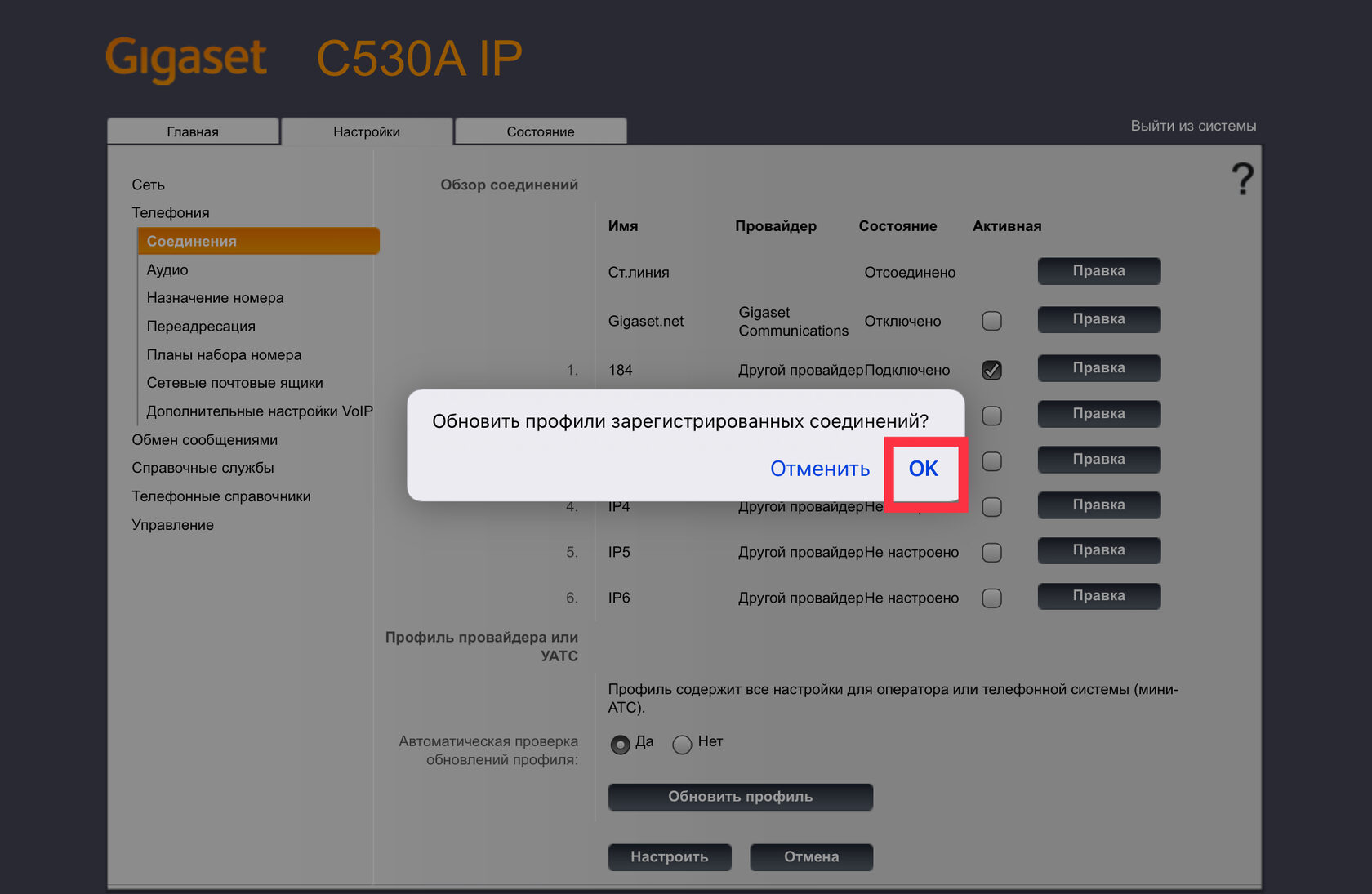Click the Состояние column header
The width and height of the screenshot is (1372, 894).
coord(898,226)
